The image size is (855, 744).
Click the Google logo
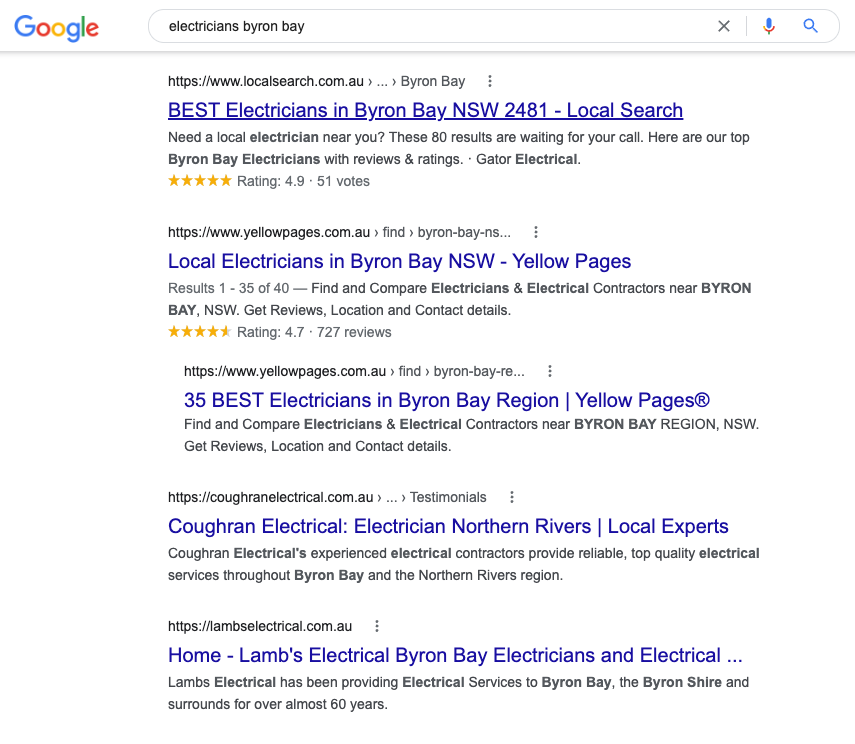pos(56,27)
